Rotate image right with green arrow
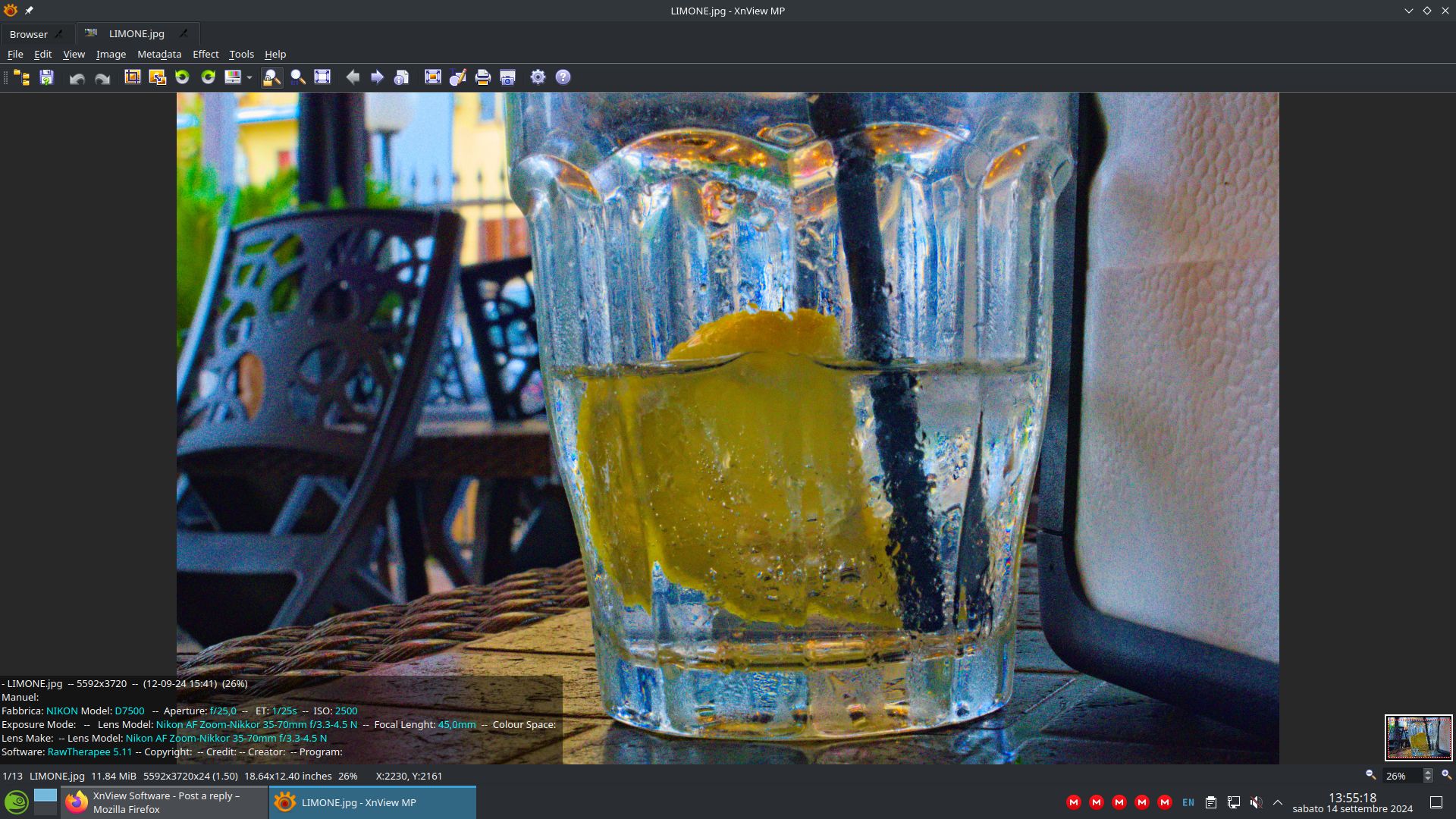 [208, 77]
